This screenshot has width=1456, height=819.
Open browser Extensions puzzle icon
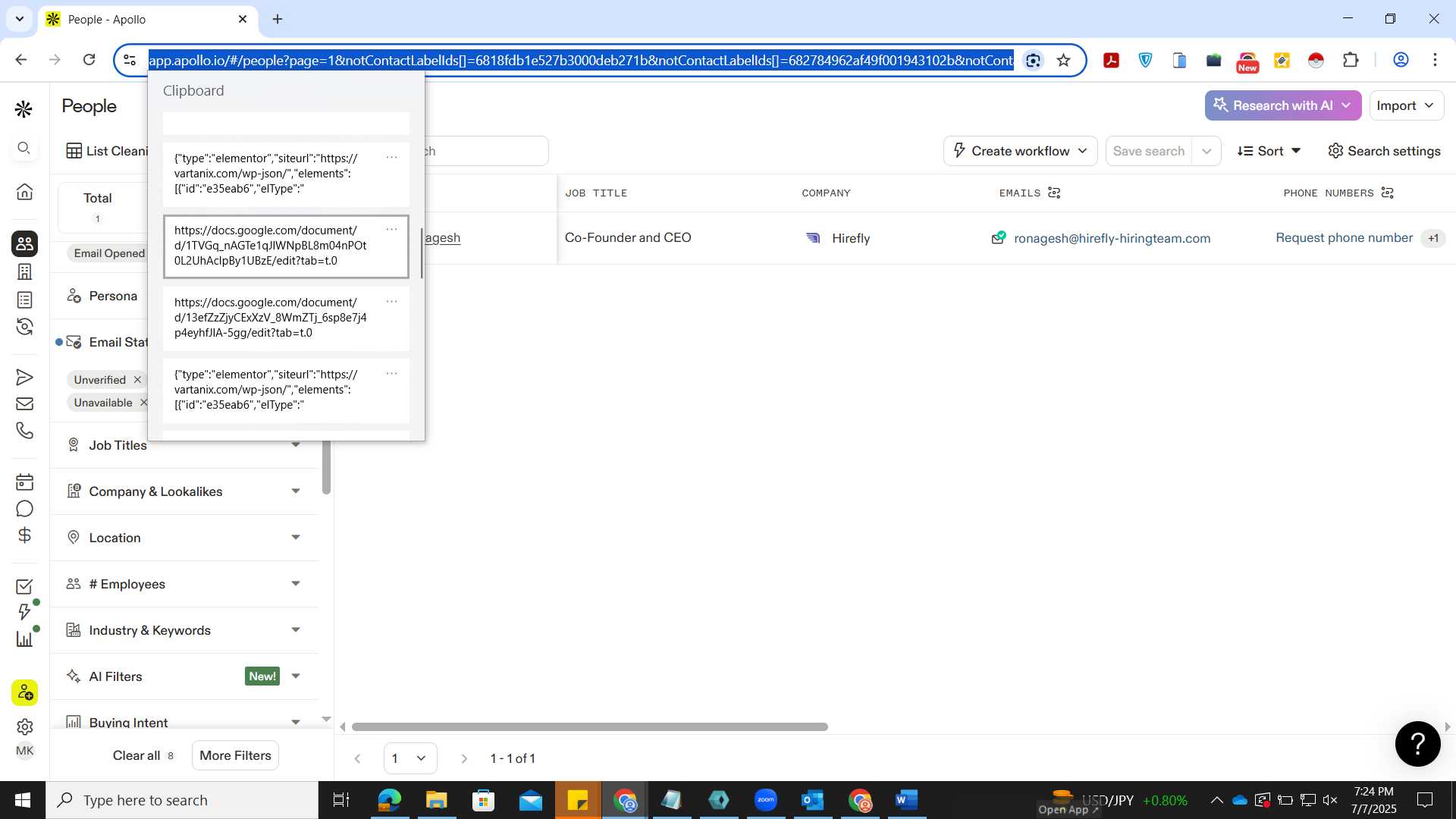click(1350, 60)
